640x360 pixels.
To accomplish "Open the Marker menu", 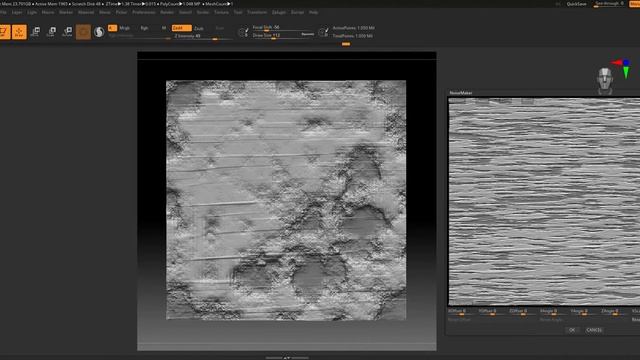I will [x=66, y=13].
